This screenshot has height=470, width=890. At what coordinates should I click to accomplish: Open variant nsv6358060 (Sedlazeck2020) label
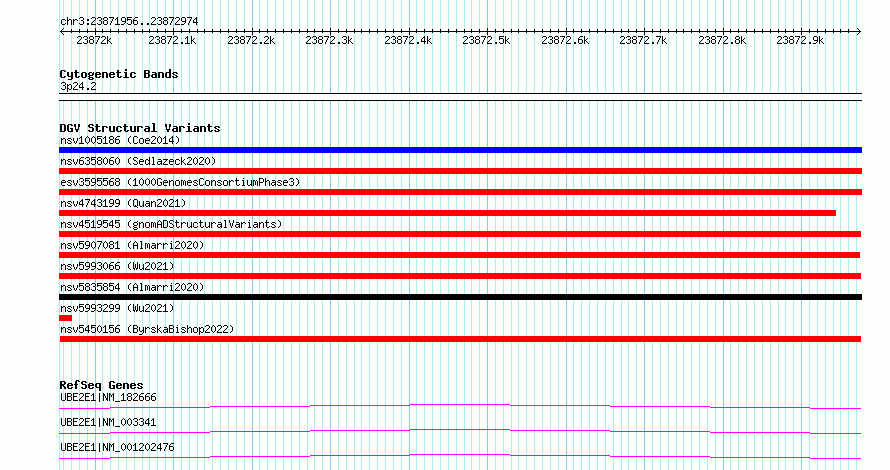click(x=138, y=161)
